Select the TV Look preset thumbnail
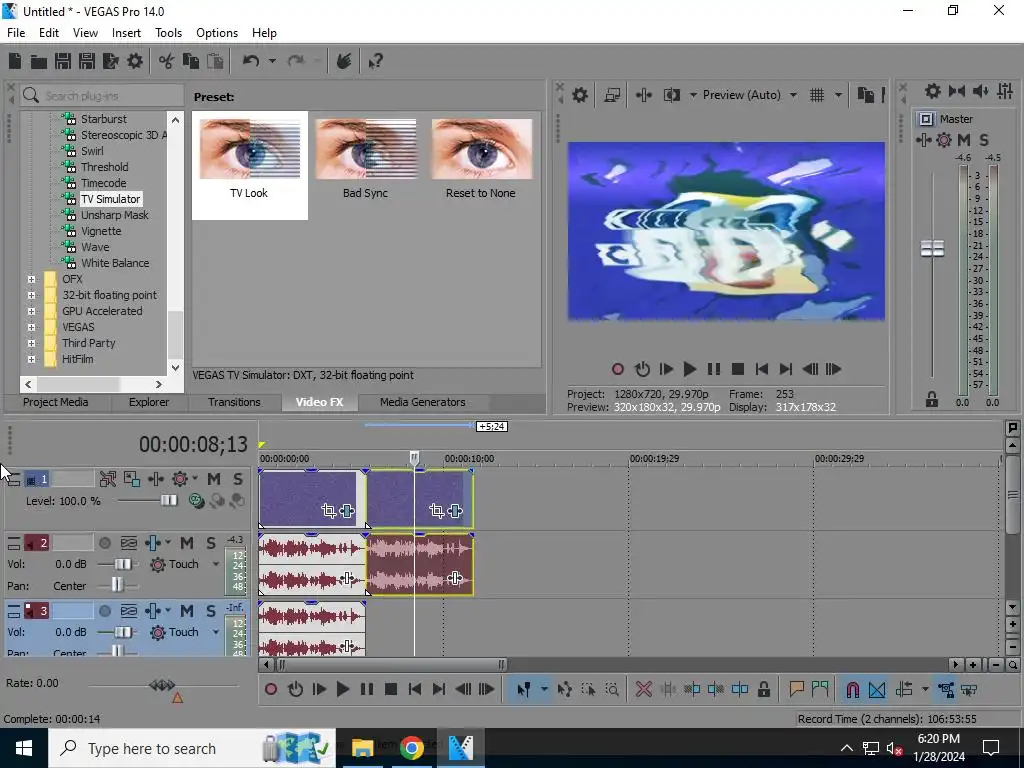 (249, 165)
